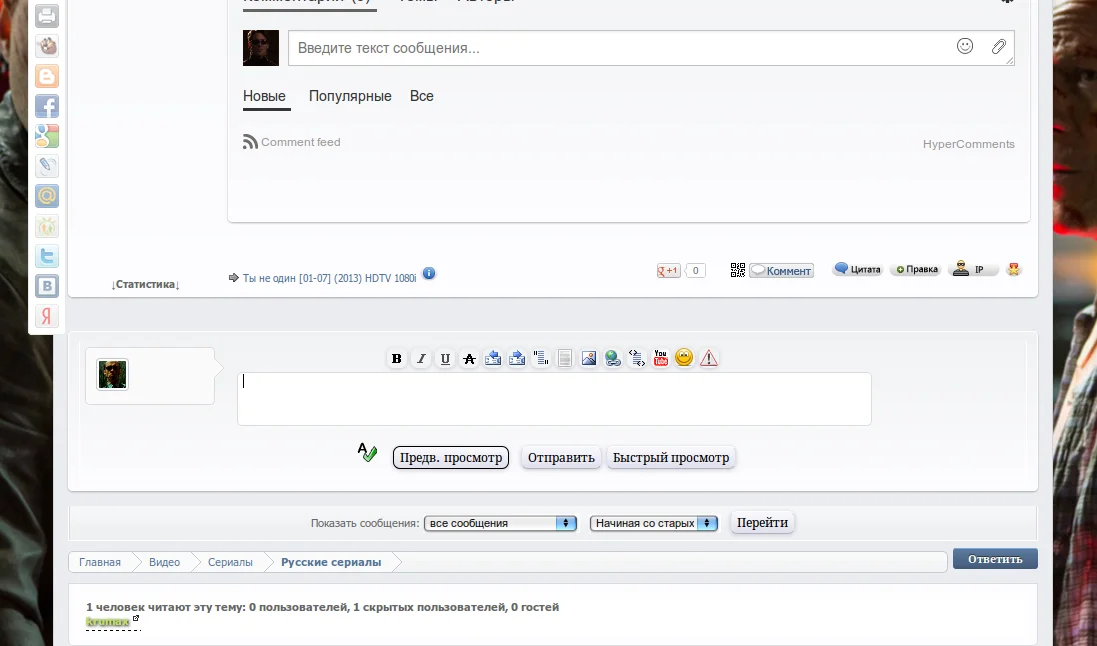Screen dimensions: 1097x646
Task: Click the print icon in share sidebar
Action: (x=47, y=15)
